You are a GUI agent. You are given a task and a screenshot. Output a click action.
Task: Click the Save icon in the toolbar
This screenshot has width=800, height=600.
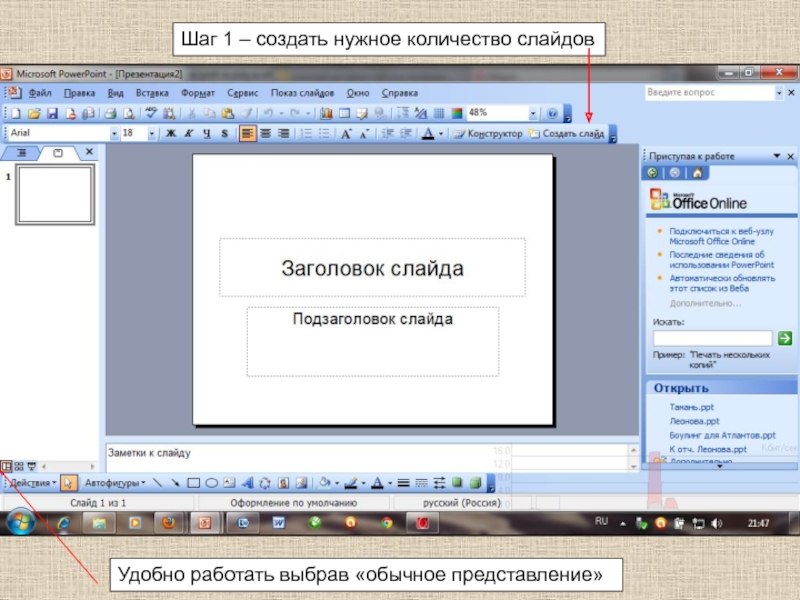[53, 114]
